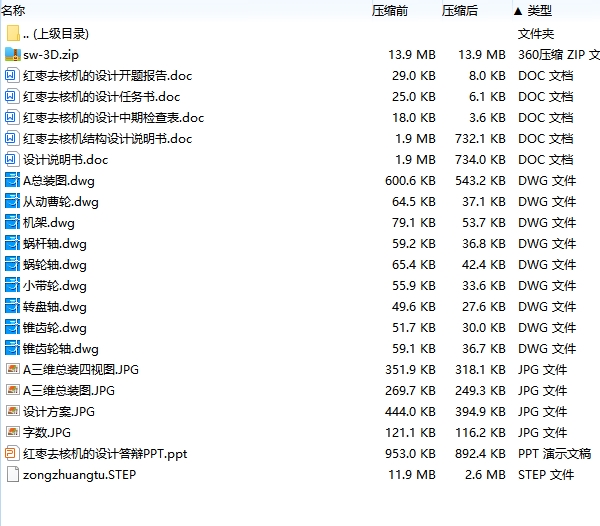Viewport: 600px width, 526px height.
Task: Click the DWG icon for 从动曹轮.dwg
Action: (x=12, y=201)
